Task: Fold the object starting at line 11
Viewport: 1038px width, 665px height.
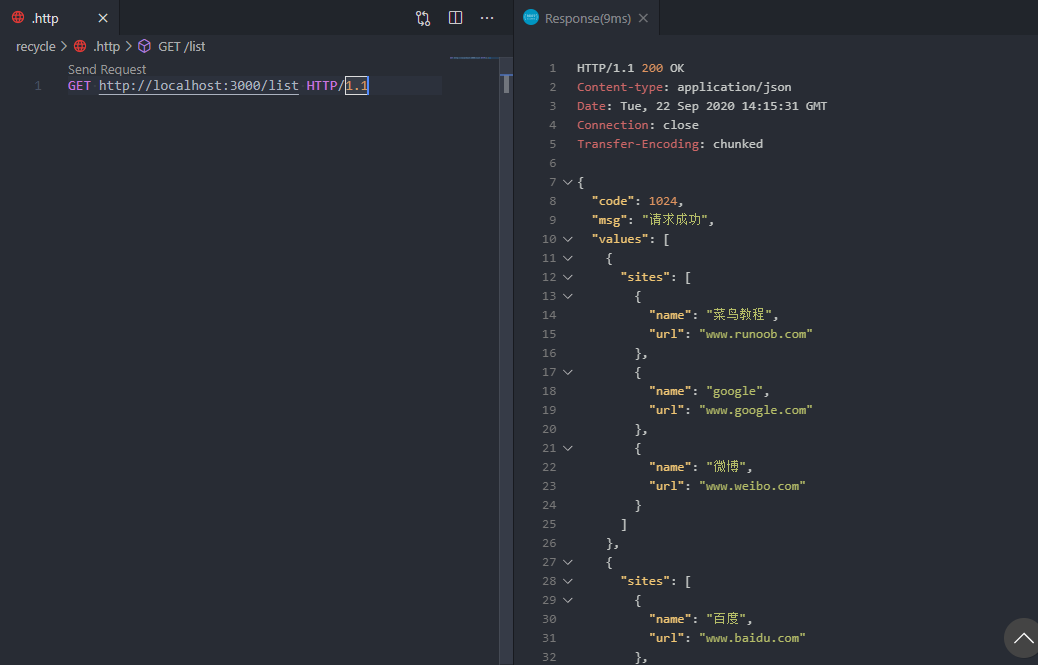Action: 567,258
